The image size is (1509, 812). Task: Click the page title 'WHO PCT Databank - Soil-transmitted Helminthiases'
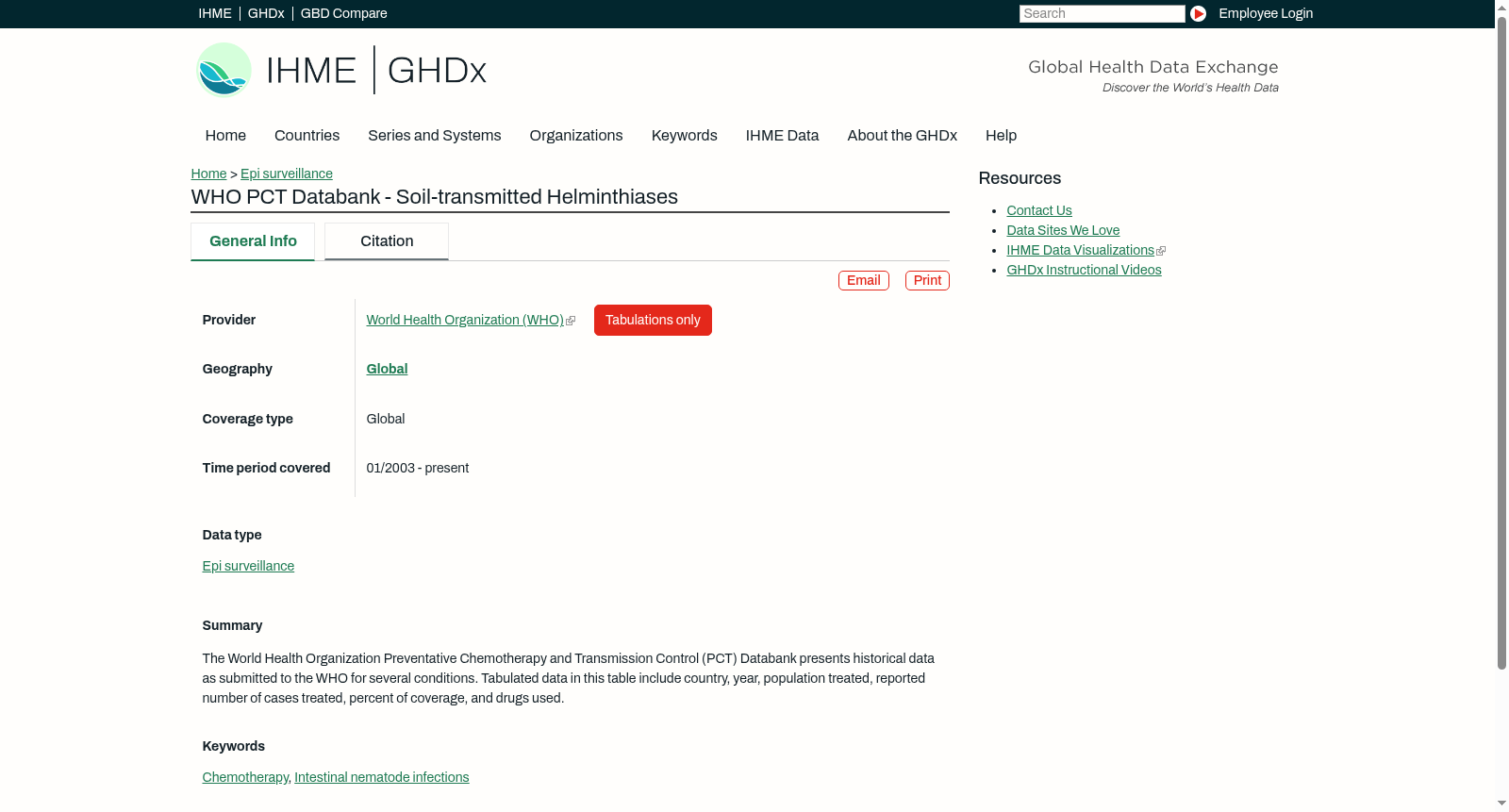click(435, 197)
